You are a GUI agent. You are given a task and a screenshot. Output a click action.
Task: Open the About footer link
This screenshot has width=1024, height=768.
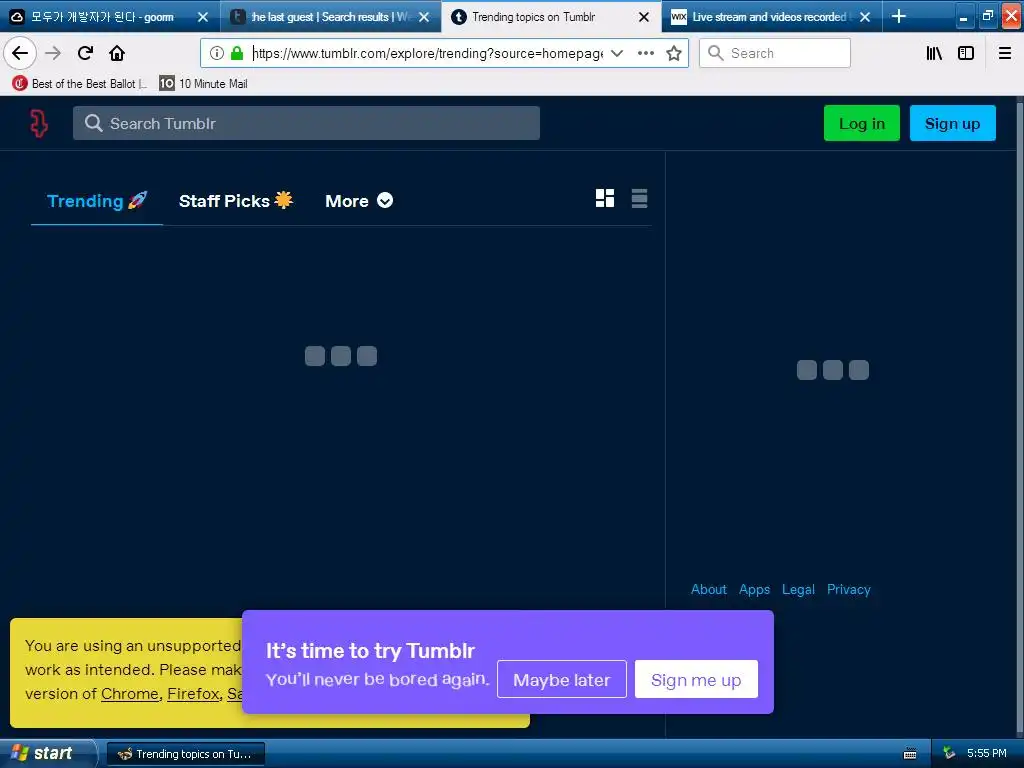tap(709, 589)
